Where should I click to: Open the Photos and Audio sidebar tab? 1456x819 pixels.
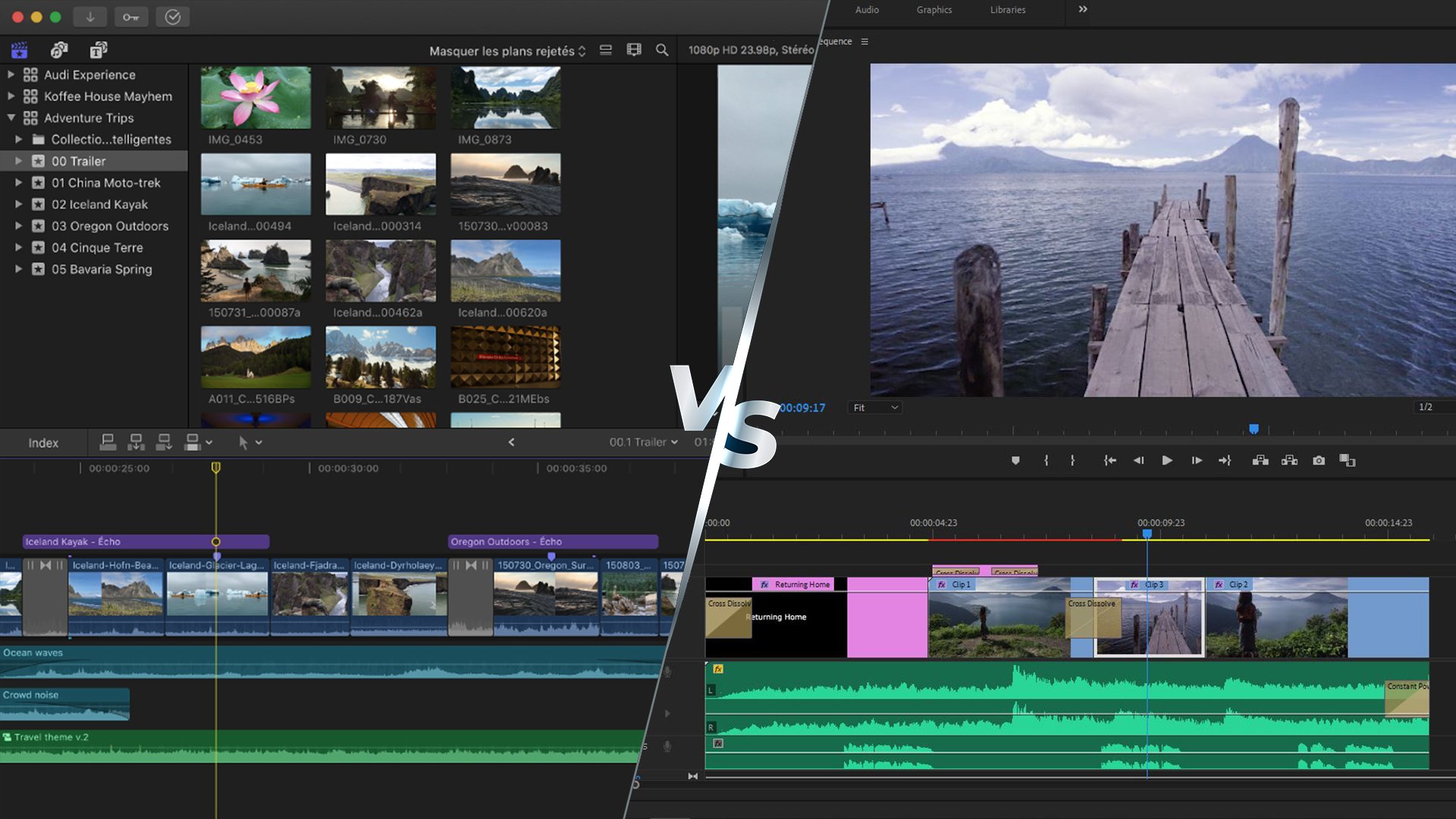59,49
